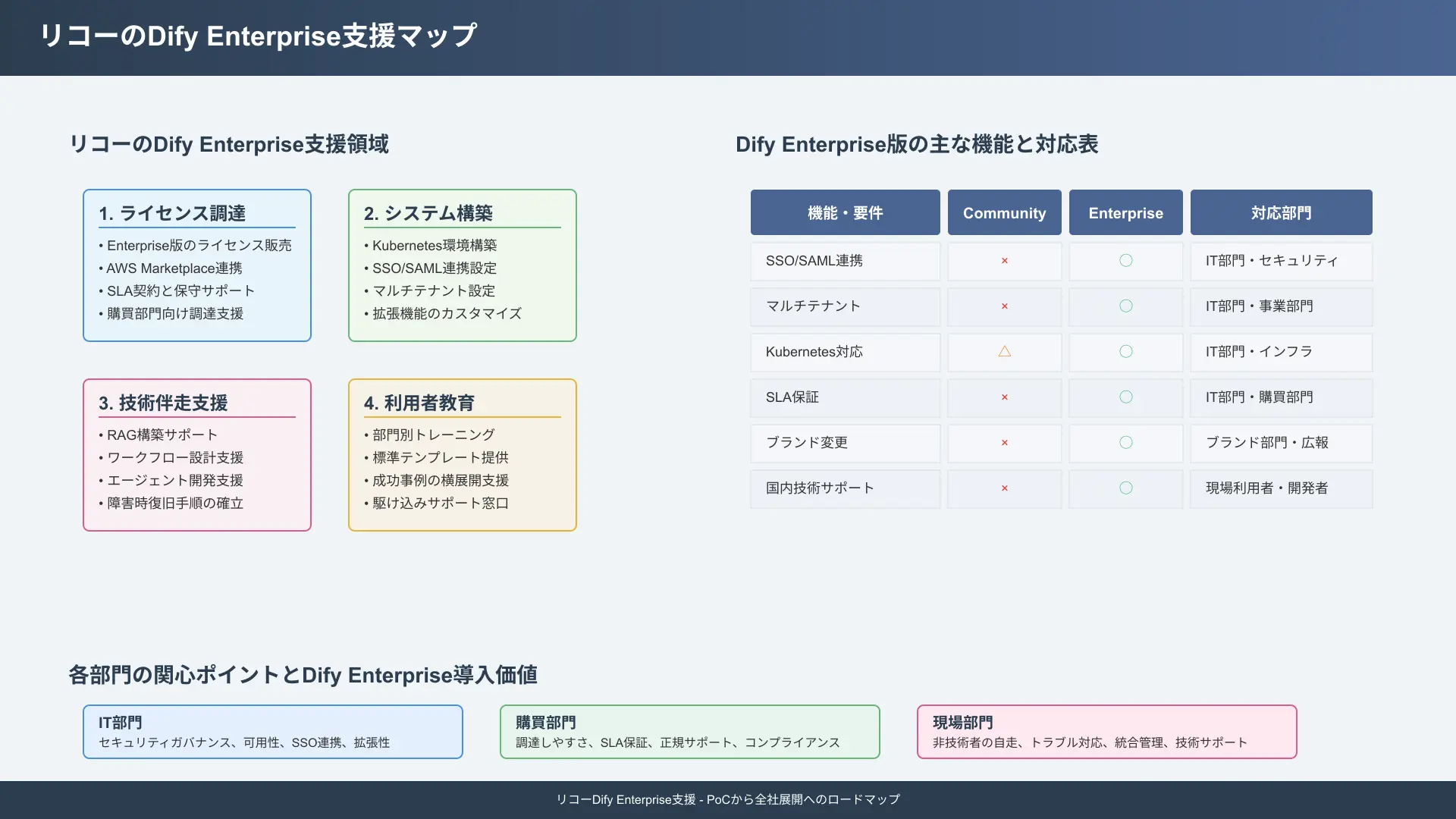This screenshot has width=1456, height=819.
Task: Click the ○ mark in Kubernetes対応 row
Action: [1126, 352]
